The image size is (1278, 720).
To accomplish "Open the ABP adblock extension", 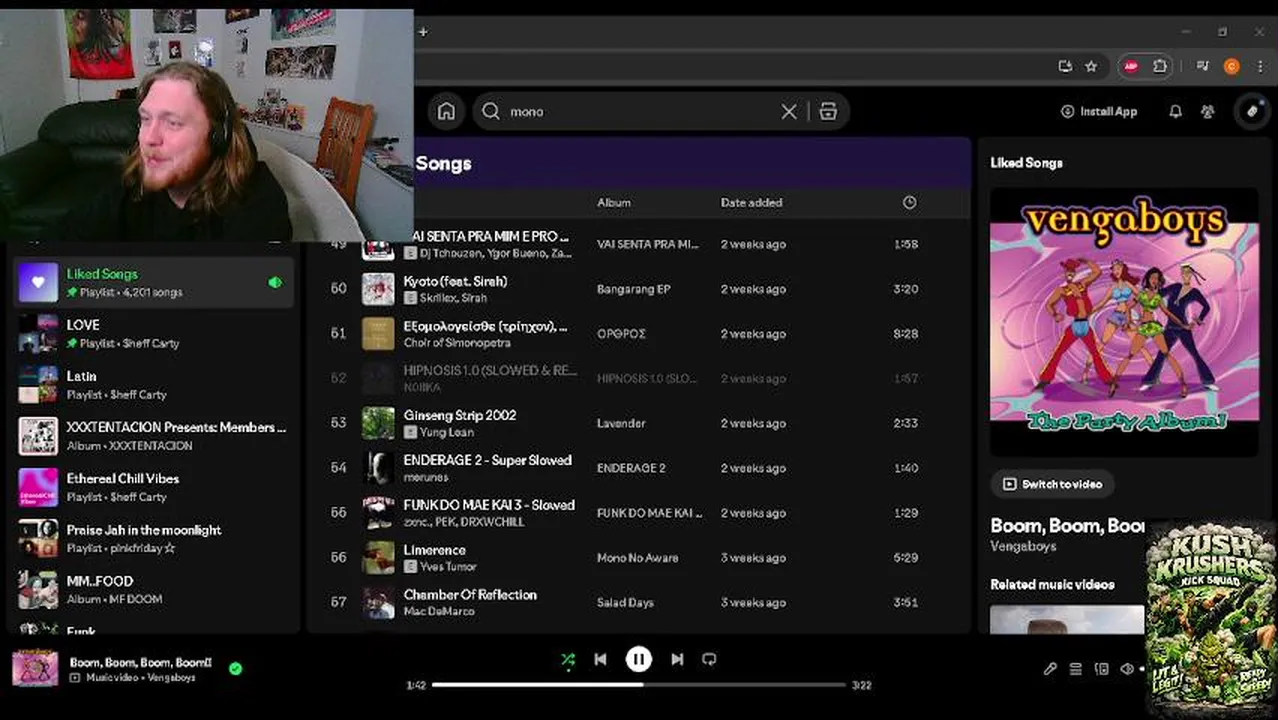I will [x=1131, y=66].
